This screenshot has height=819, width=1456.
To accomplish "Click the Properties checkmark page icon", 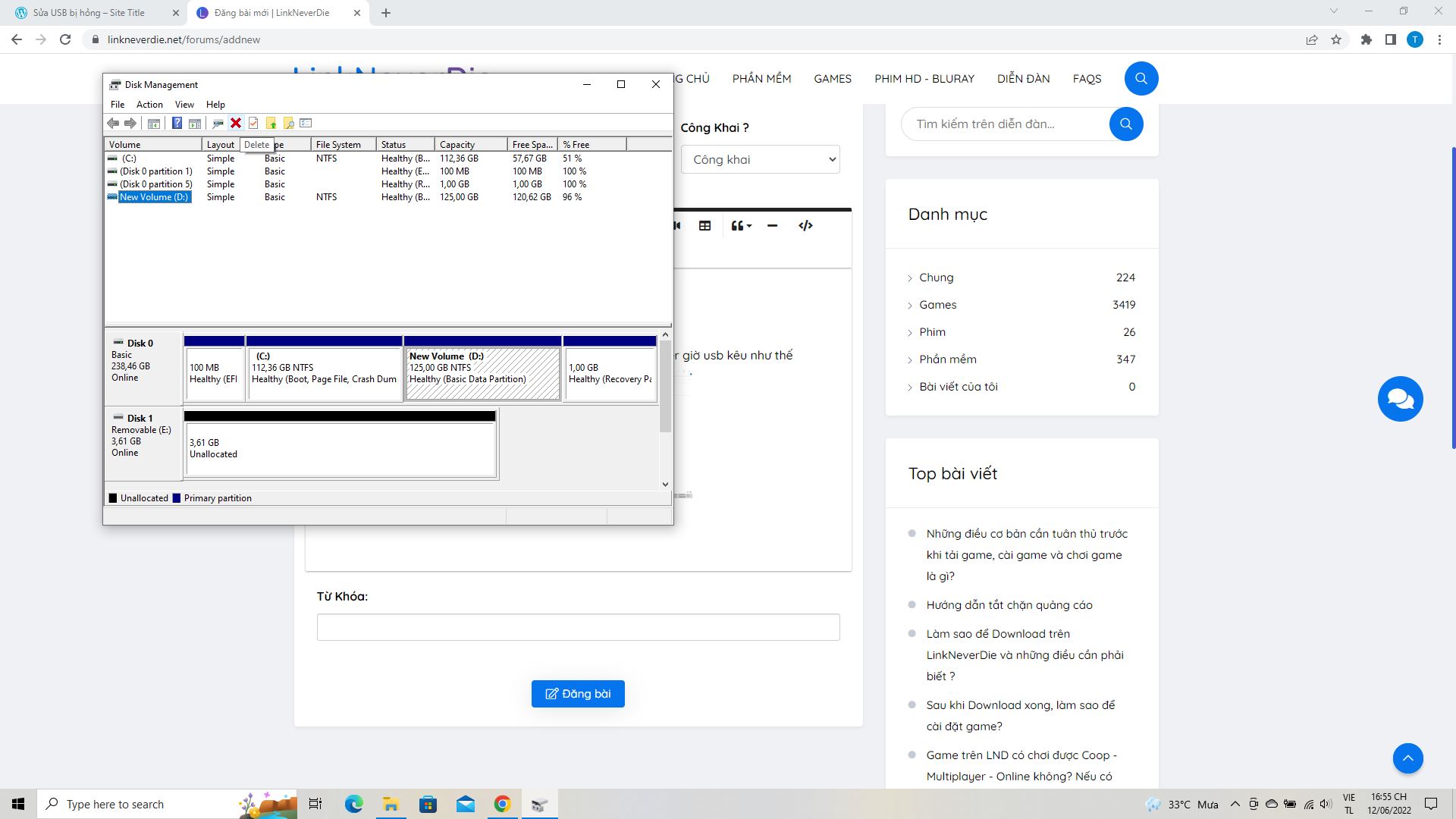I will 253,123.
